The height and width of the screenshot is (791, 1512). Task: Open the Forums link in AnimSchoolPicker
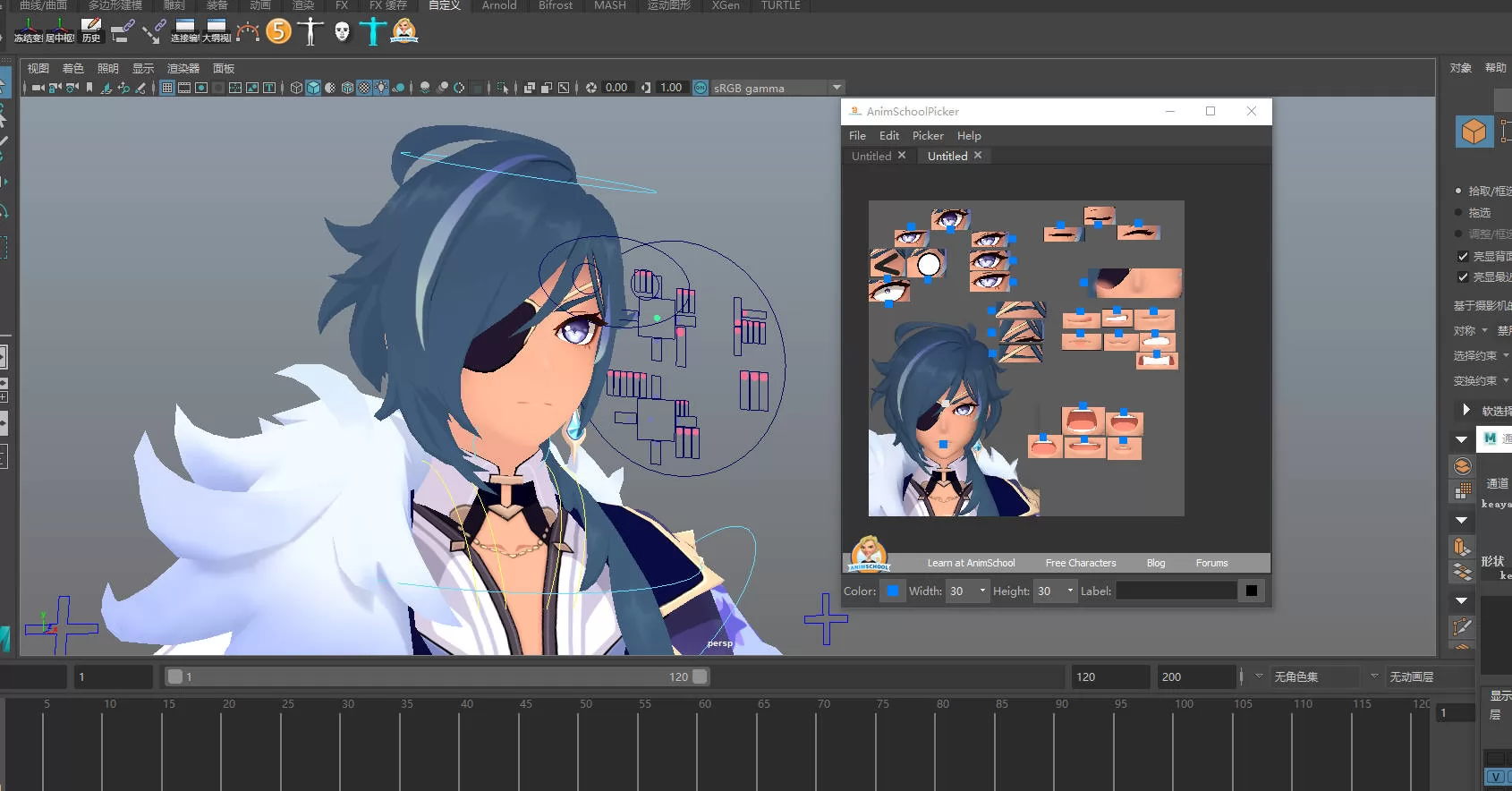(x=1211, y=563)
